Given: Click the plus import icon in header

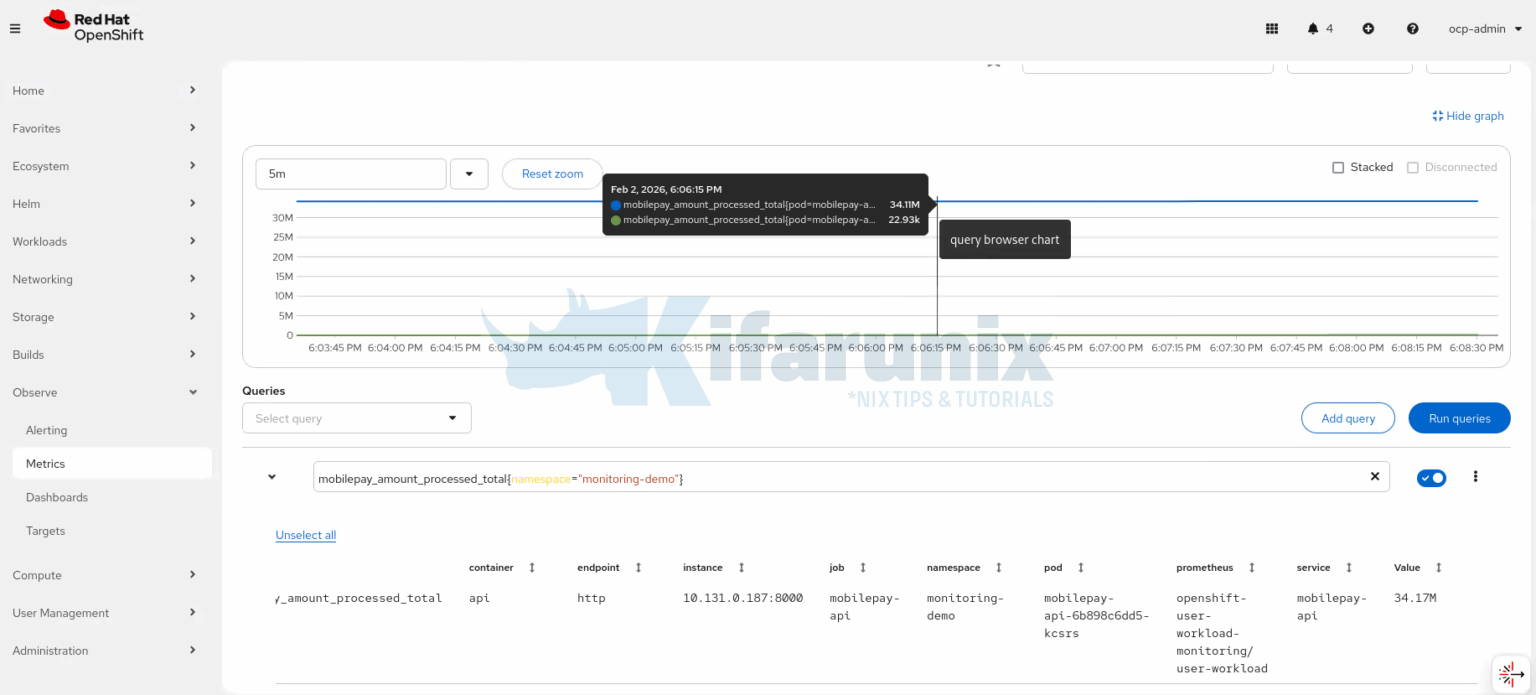Looking at the screenshot, I should coord(1368,29).
